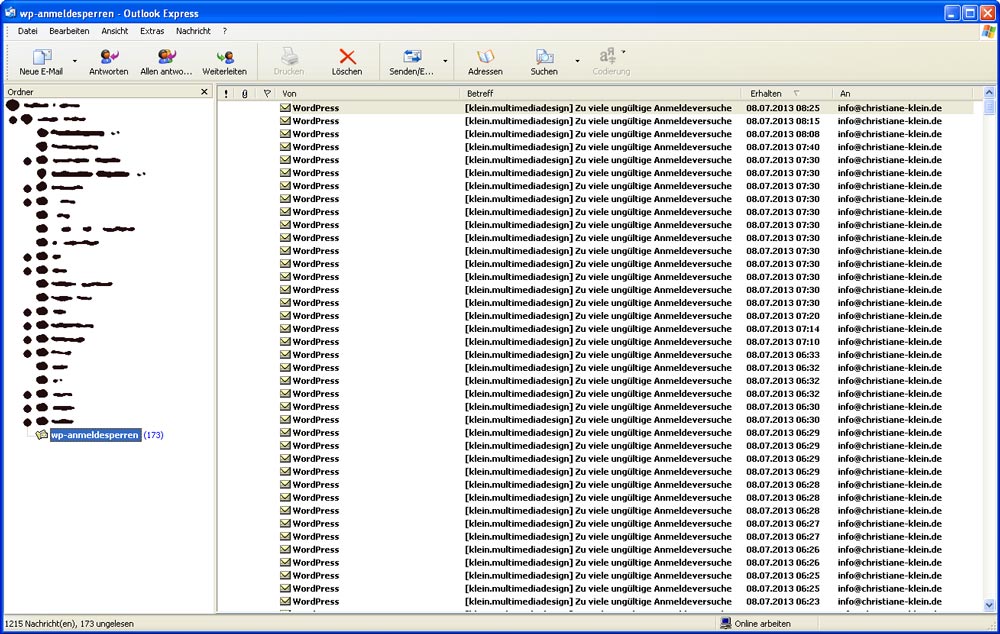Select the wp-anmeldesperren folder

95,435
